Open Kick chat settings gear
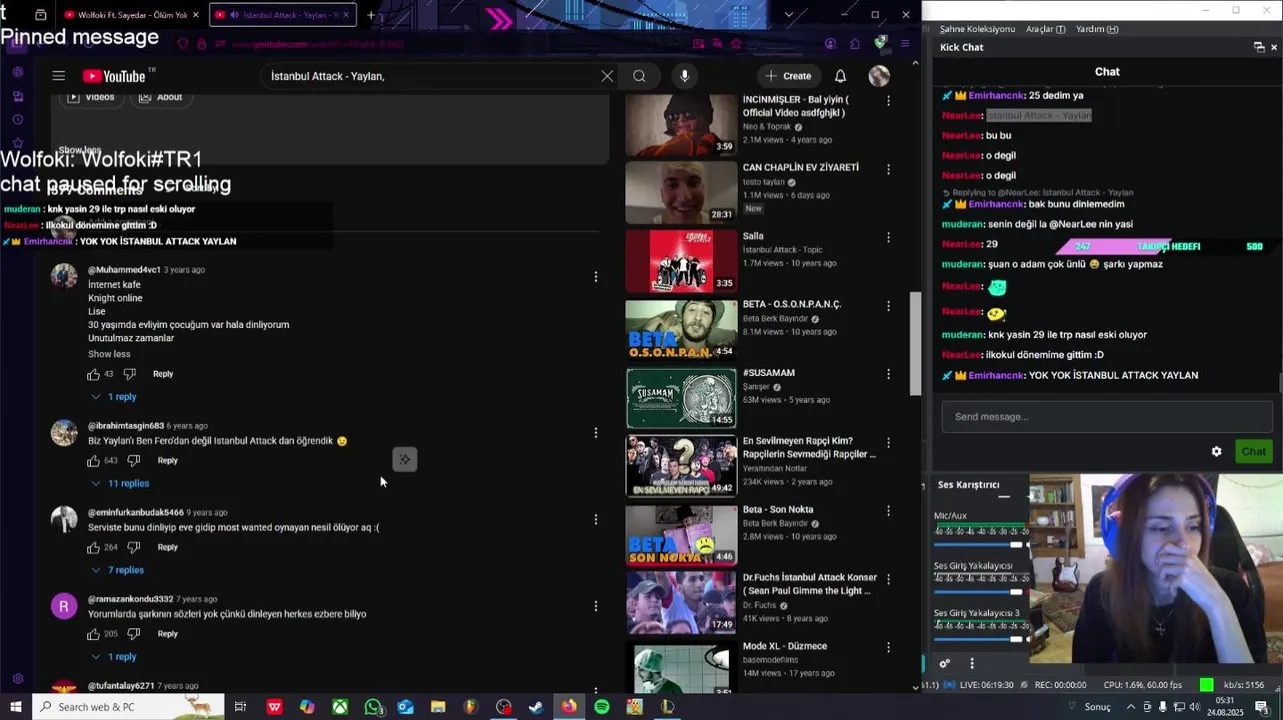The width and height of the screenshot is (1283, 720). [1216, 452]
